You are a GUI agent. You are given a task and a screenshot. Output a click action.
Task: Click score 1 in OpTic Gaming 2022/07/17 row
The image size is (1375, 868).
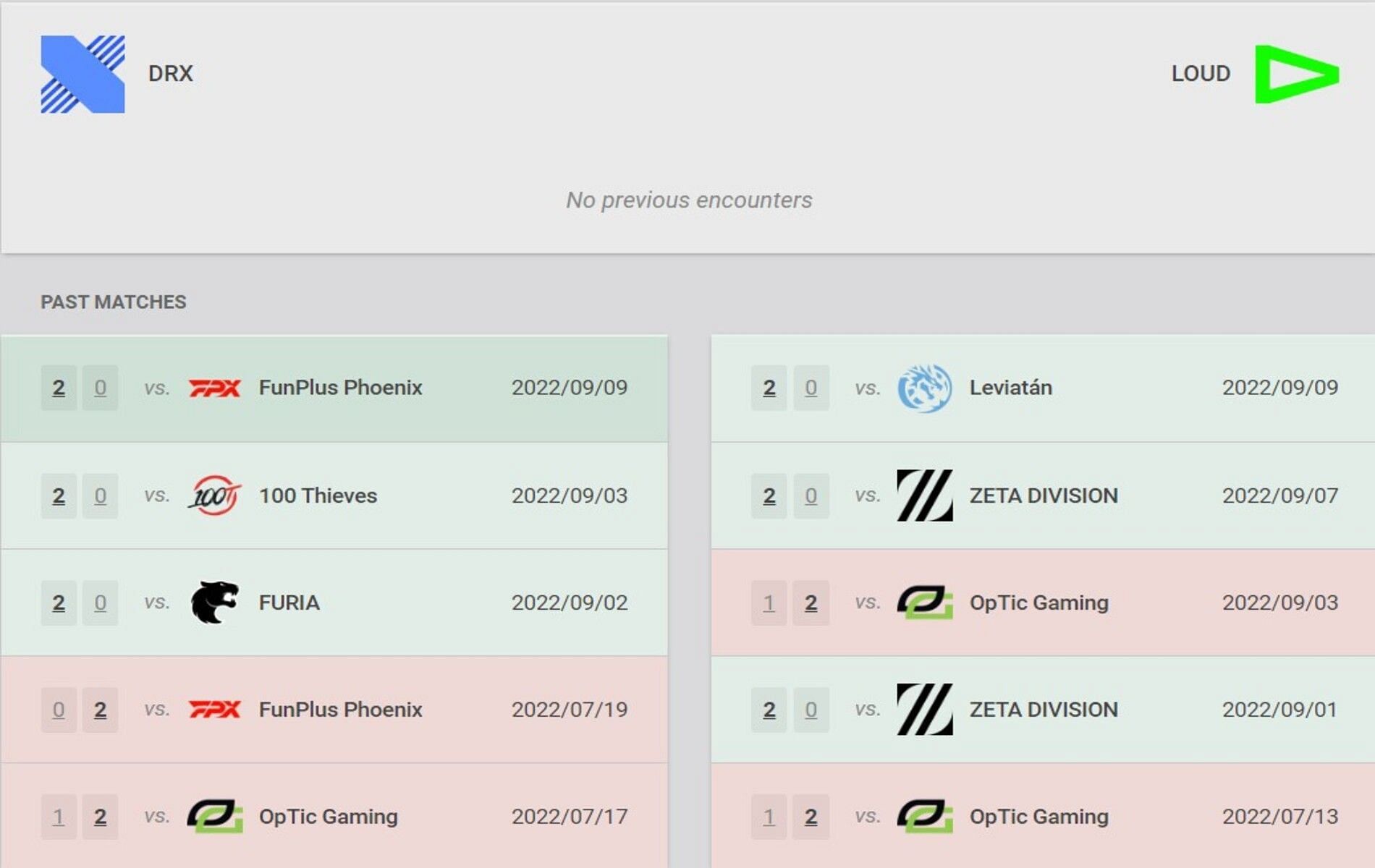[59, 817]
